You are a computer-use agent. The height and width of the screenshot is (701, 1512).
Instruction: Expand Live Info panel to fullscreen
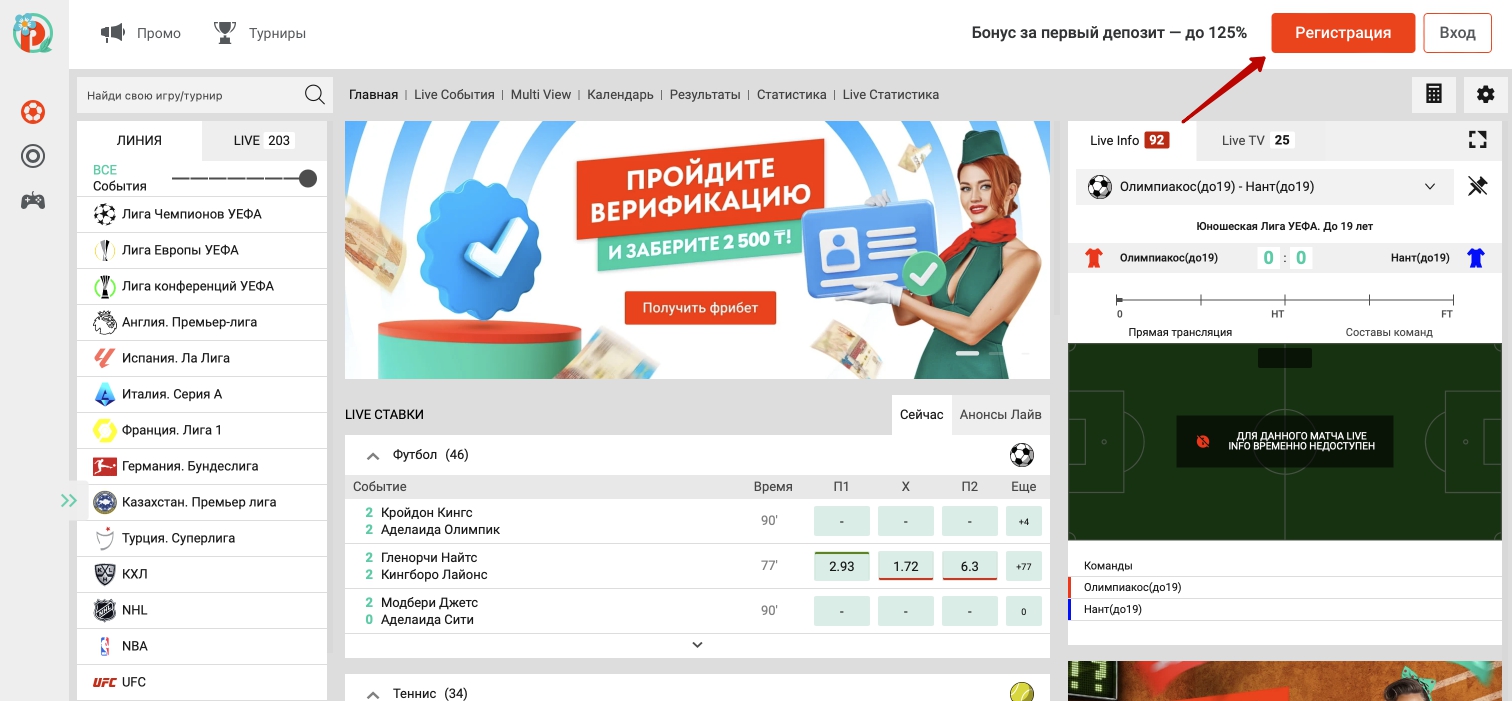[1477, 140]
